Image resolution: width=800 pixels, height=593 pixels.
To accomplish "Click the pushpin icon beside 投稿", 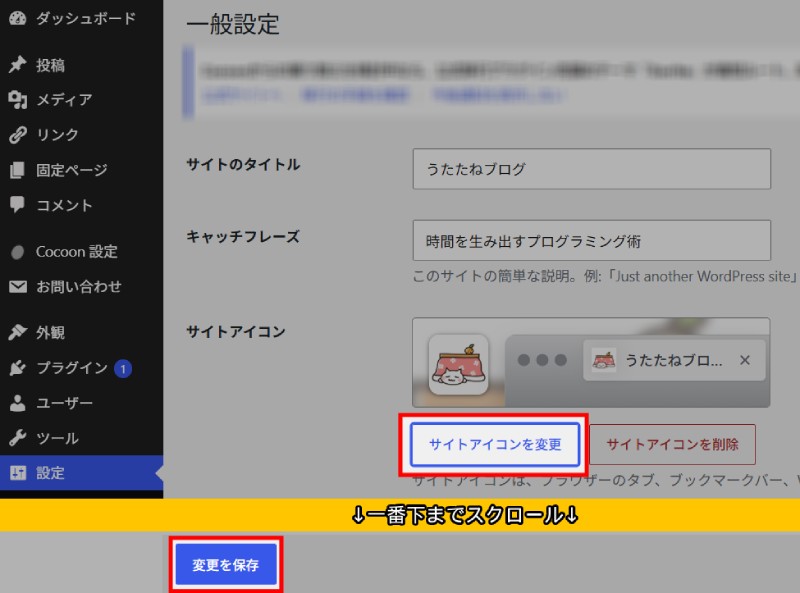I will [17, 64].
